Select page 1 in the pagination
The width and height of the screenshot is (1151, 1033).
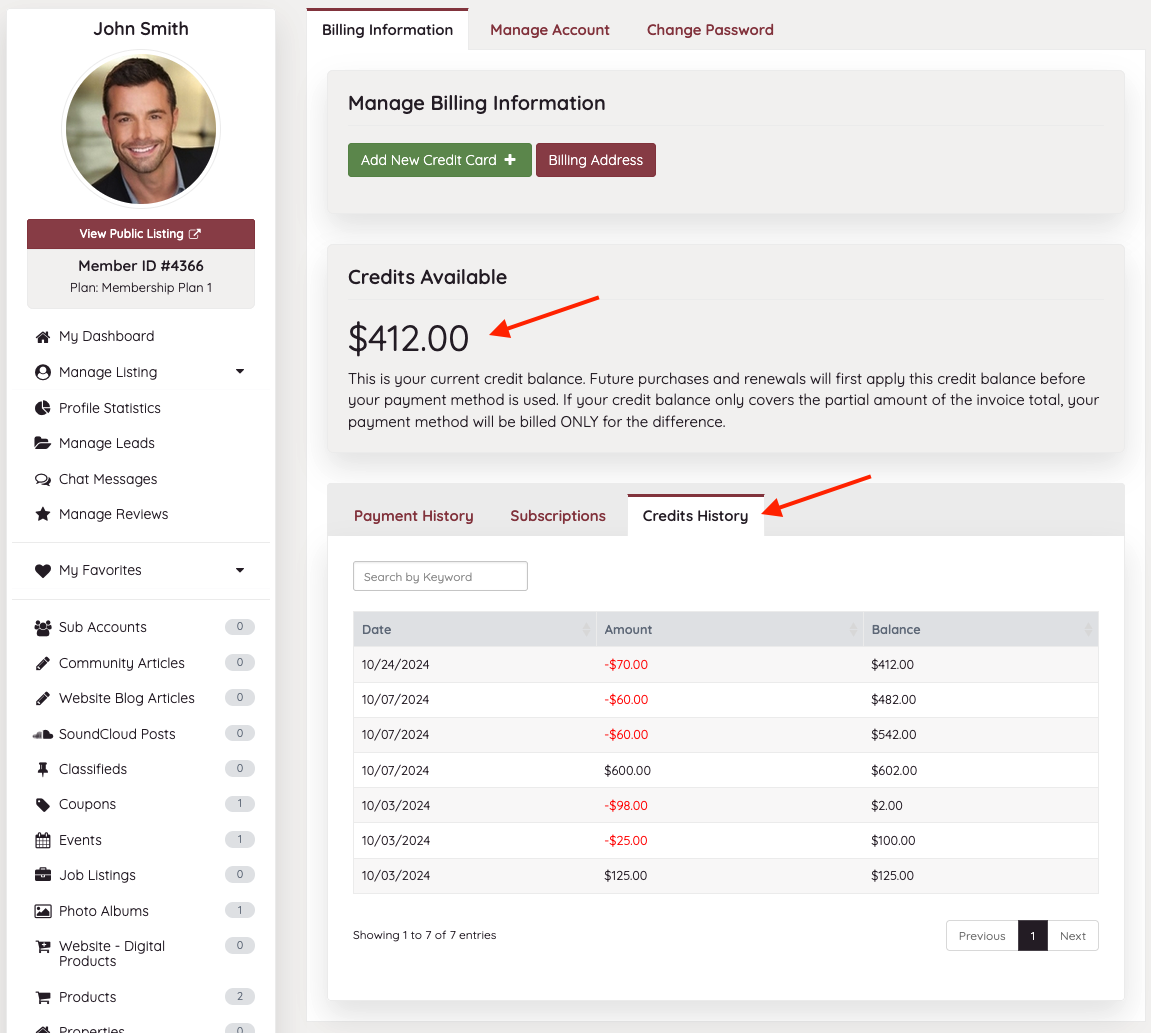[x=1032, y=936]
